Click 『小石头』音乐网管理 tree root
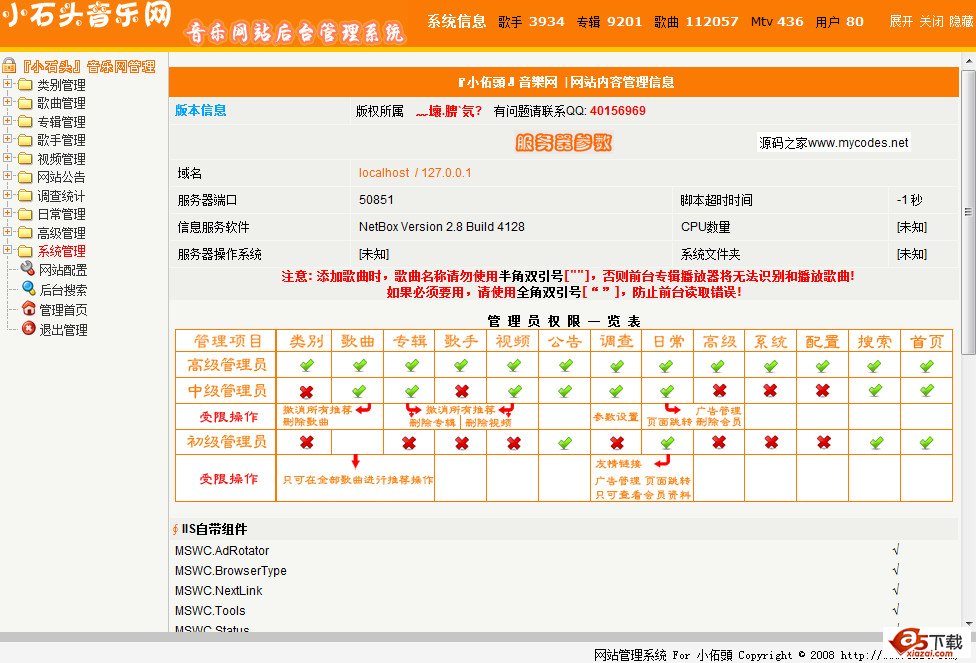This screenshot has width=976, height=663. tap(88, 67)
